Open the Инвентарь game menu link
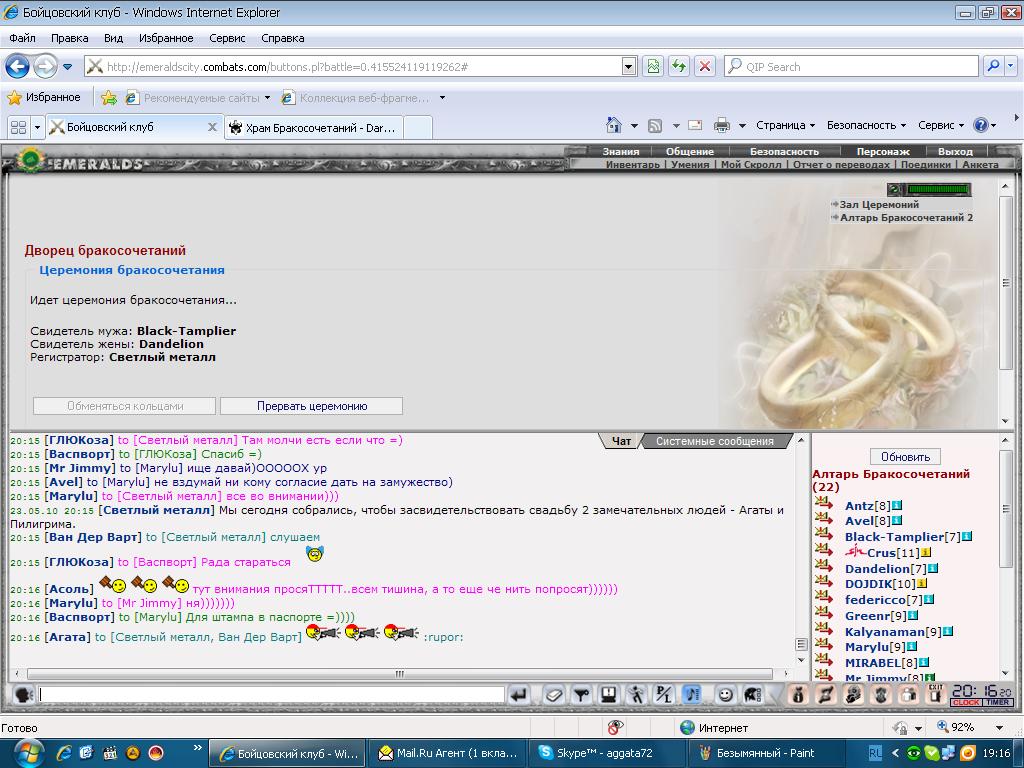Image resolution: width=1024 pixels, height=768 pixels. coord(633,165)
